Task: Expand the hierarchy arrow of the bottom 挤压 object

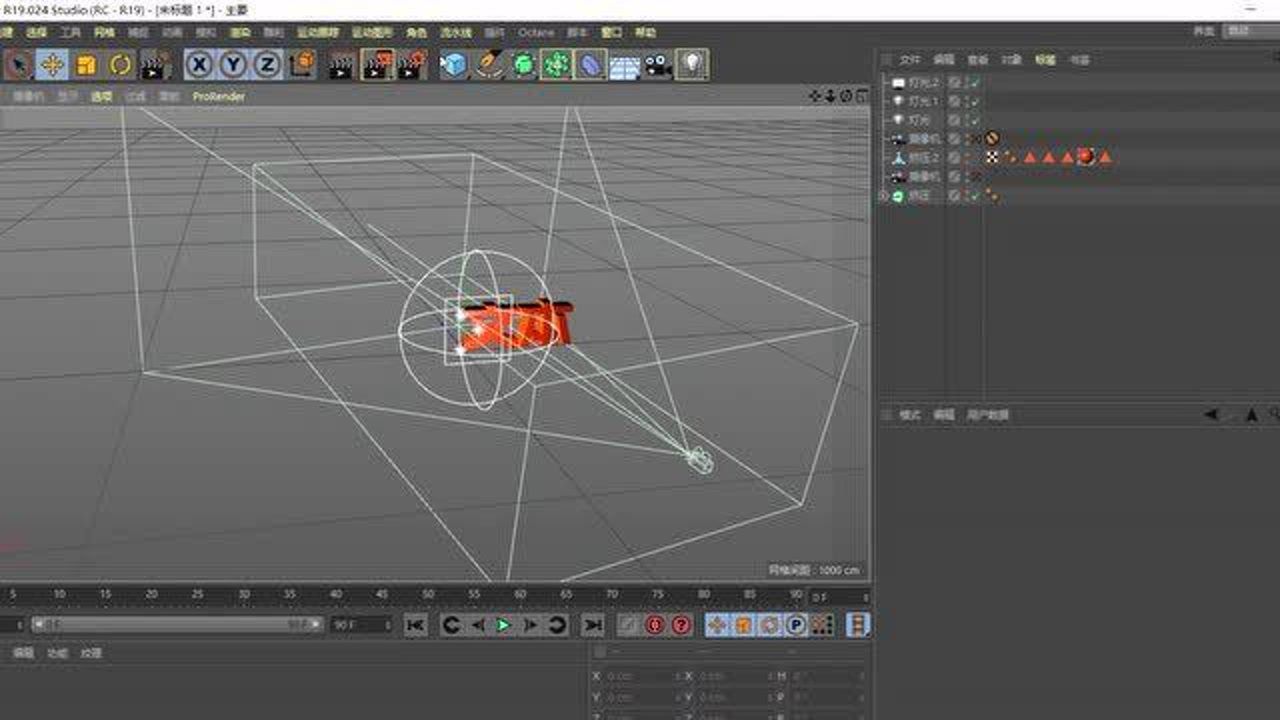Action: pyautogui.click(x=884, y=196)
